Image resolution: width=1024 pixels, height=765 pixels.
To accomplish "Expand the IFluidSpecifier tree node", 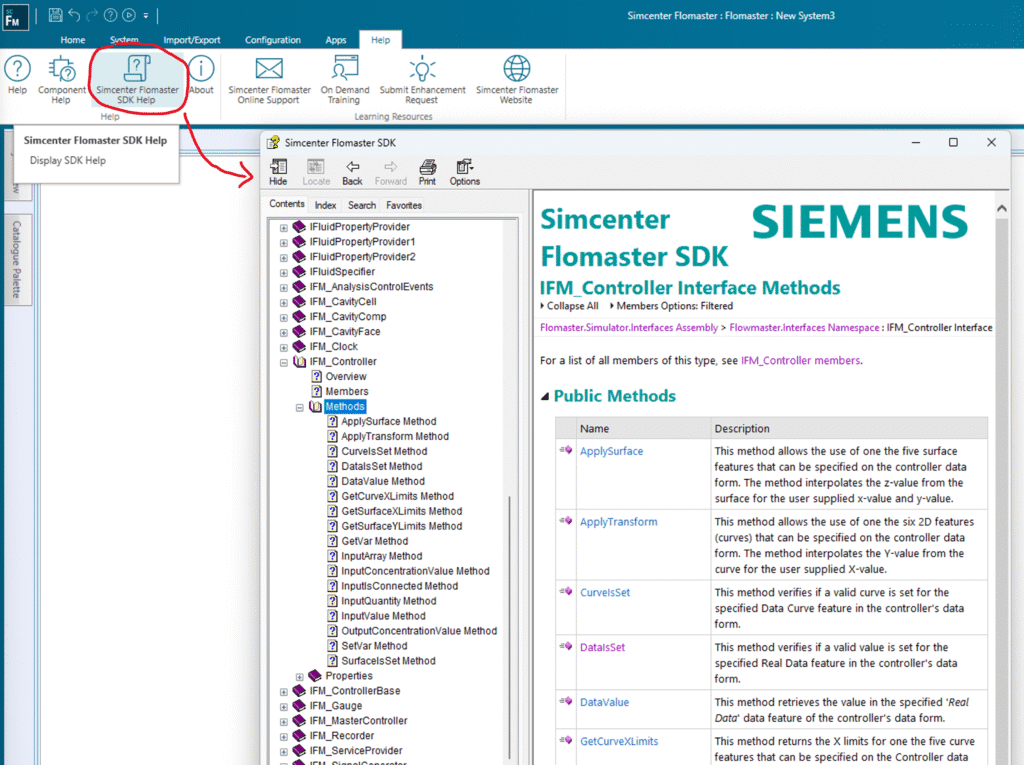I will click(x=283, y=273).
